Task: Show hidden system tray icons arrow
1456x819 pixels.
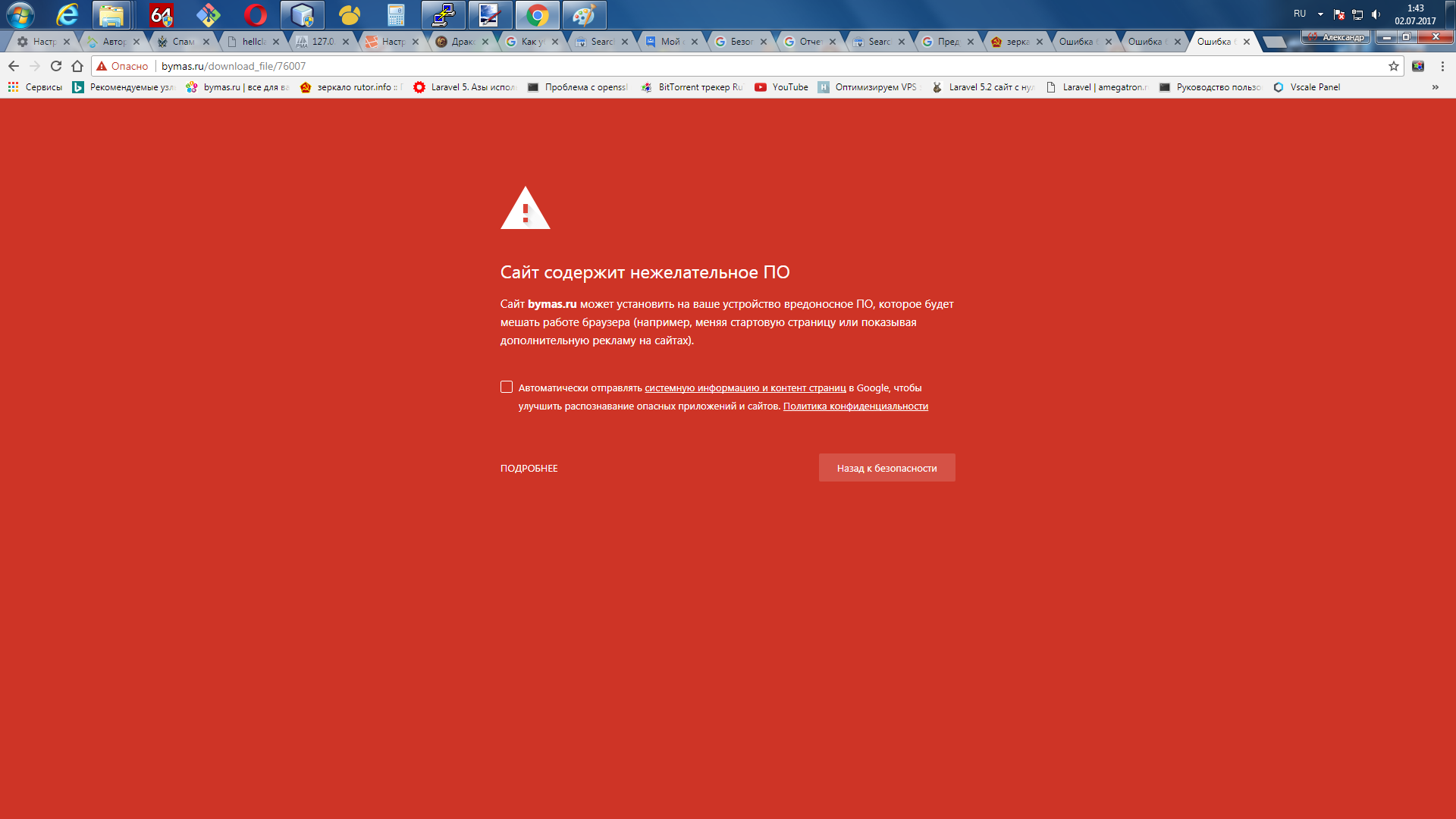Action: tap(1320, 14)
